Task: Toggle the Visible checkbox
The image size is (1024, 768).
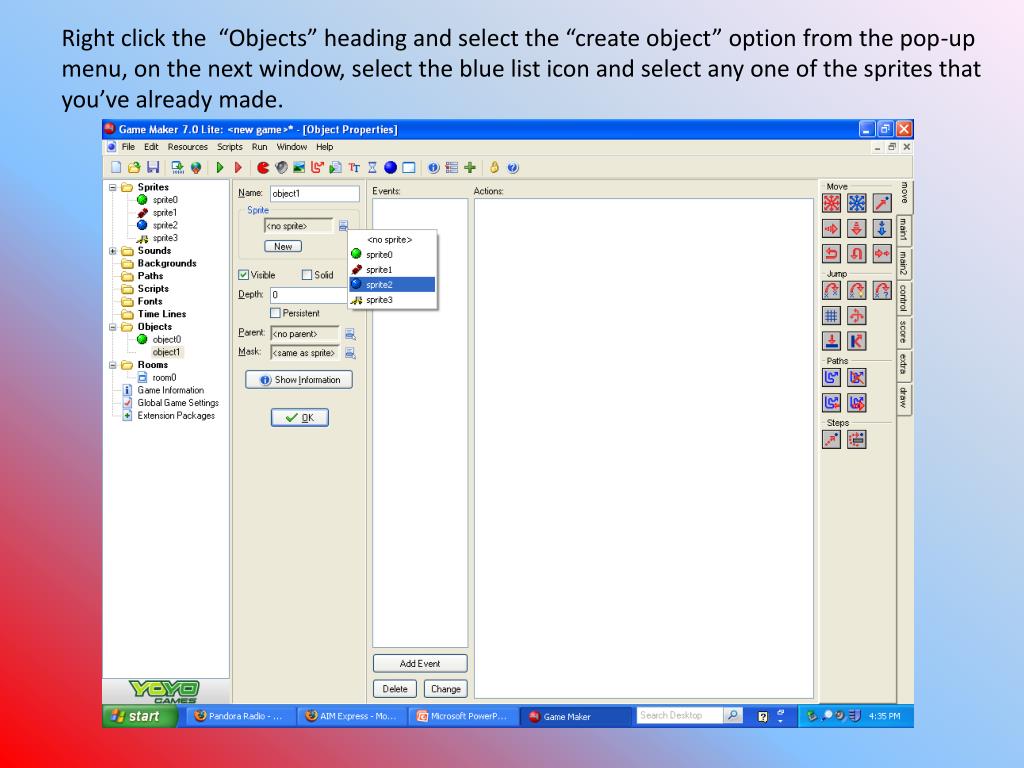Action: tap(244, 275)
